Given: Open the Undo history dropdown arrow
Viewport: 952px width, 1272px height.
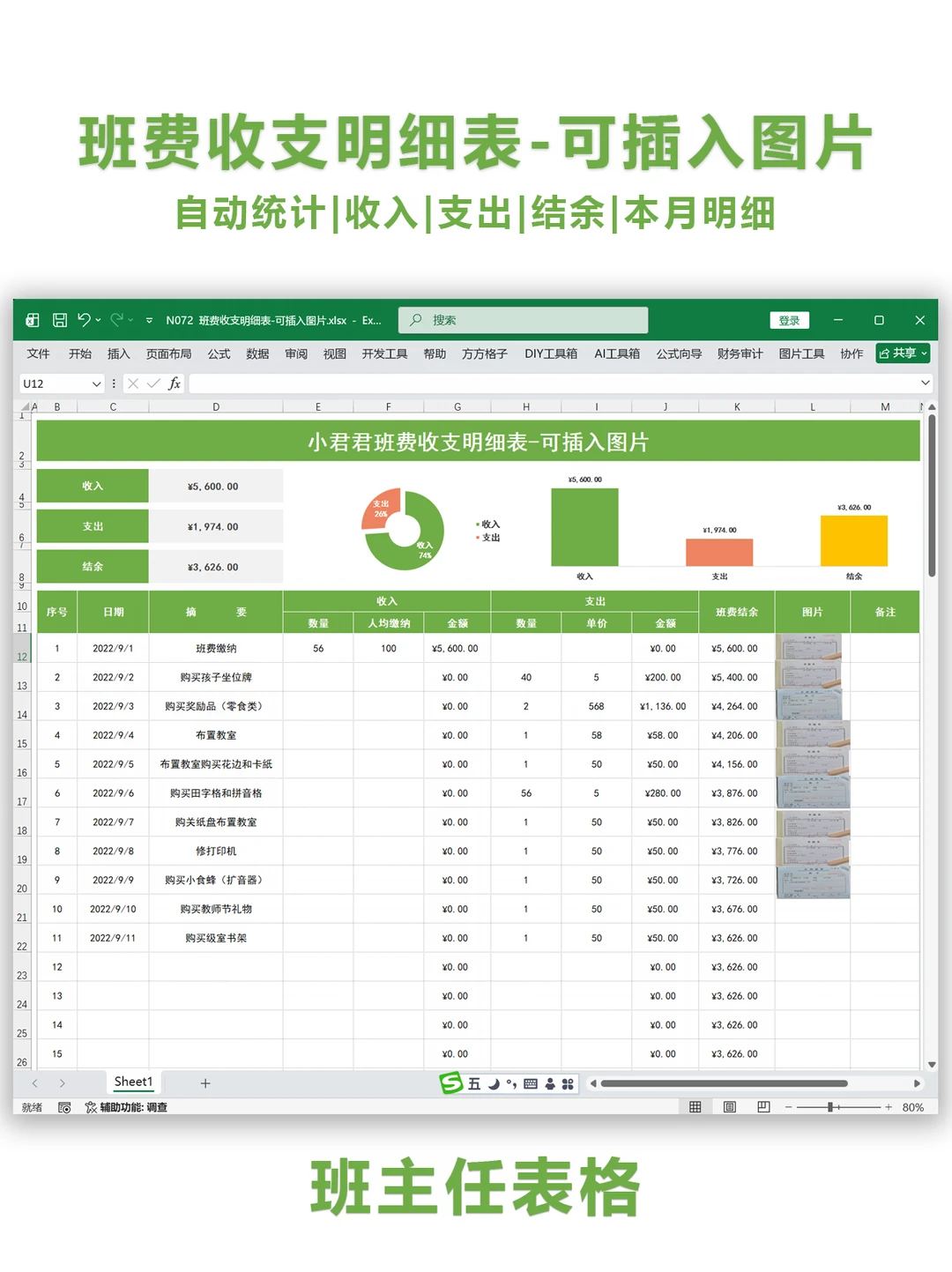Looking at the screenshot, I should point(98,320).
